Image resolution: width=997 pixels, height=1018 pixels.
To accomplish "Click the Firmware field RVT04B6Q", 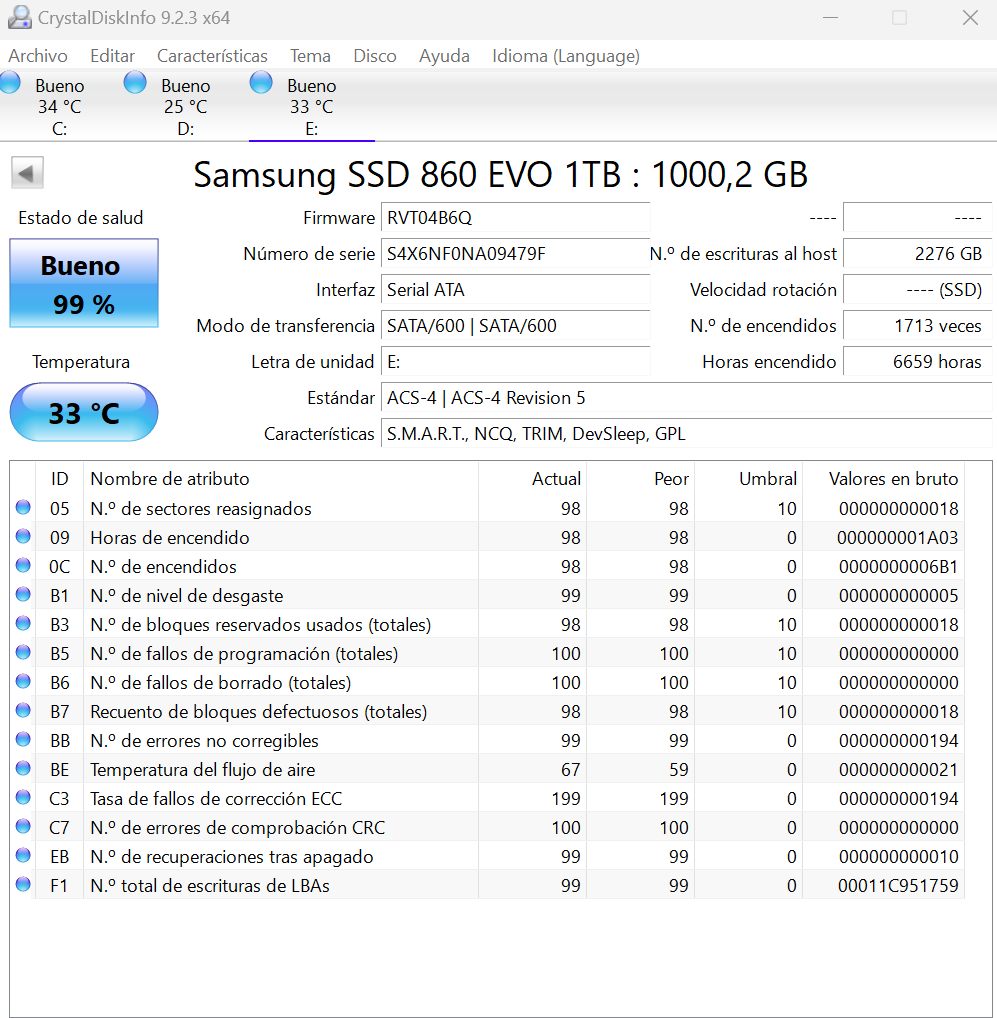I will coord(515,217).
